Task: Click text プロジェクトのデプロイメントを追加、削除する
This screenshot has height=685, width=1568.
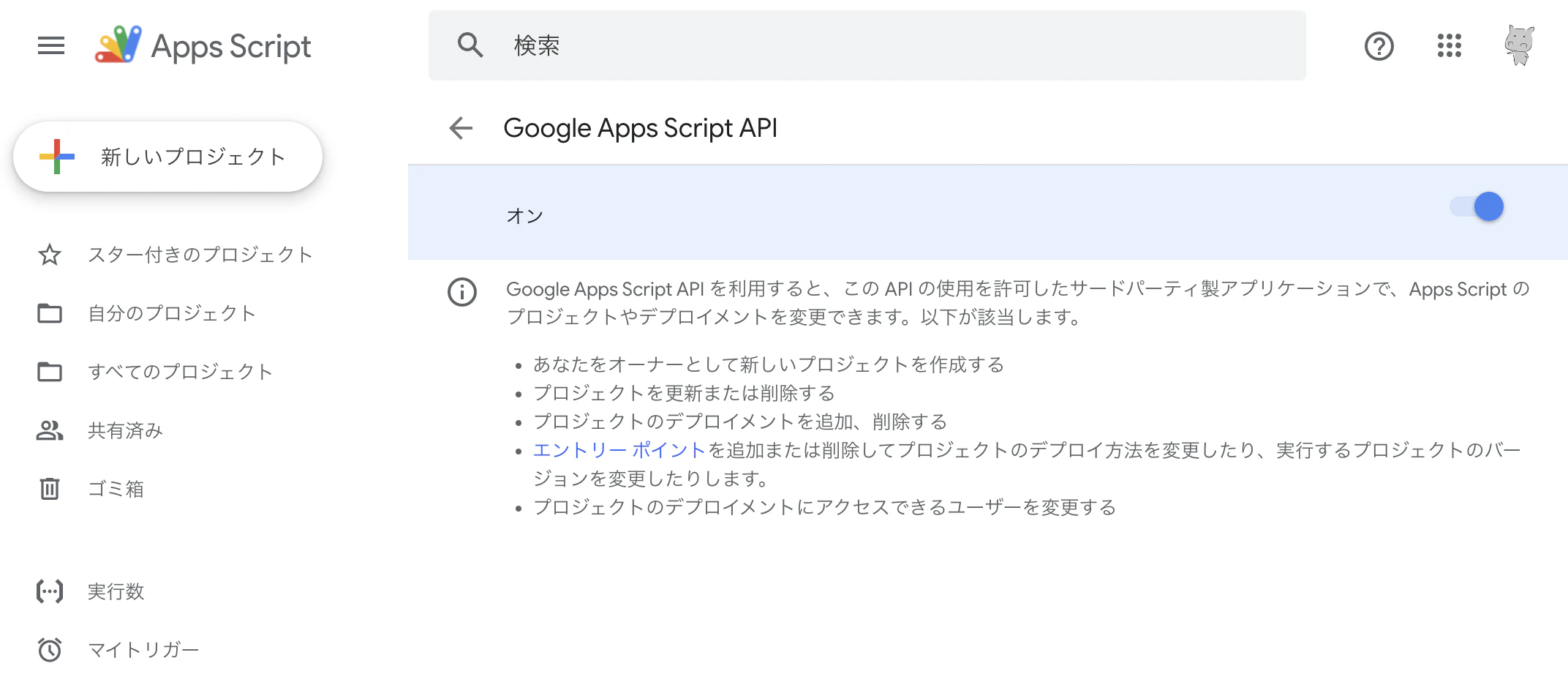Action: coord(740,422)
